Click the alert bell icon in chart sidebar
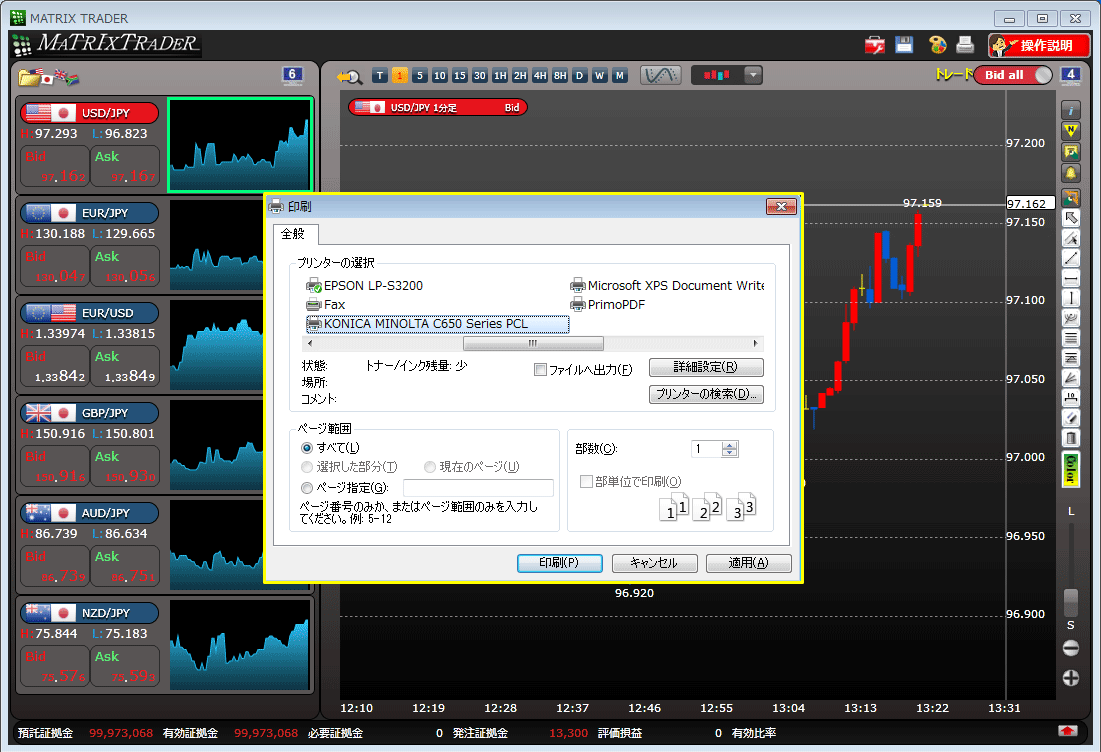The image size is (1101, 752). tap(1071, 173)
